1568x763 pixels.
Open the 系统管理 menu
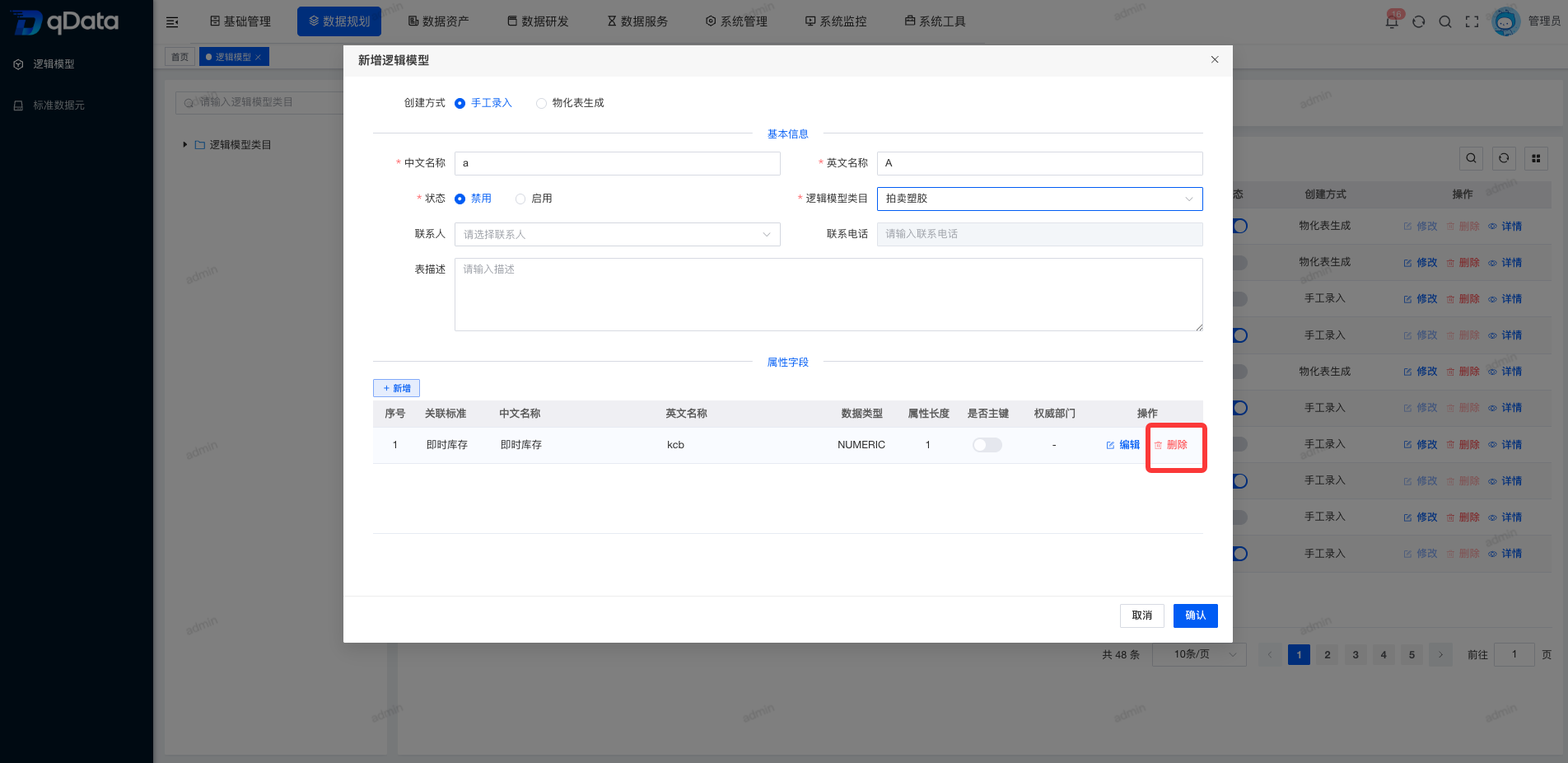[736, 21]
